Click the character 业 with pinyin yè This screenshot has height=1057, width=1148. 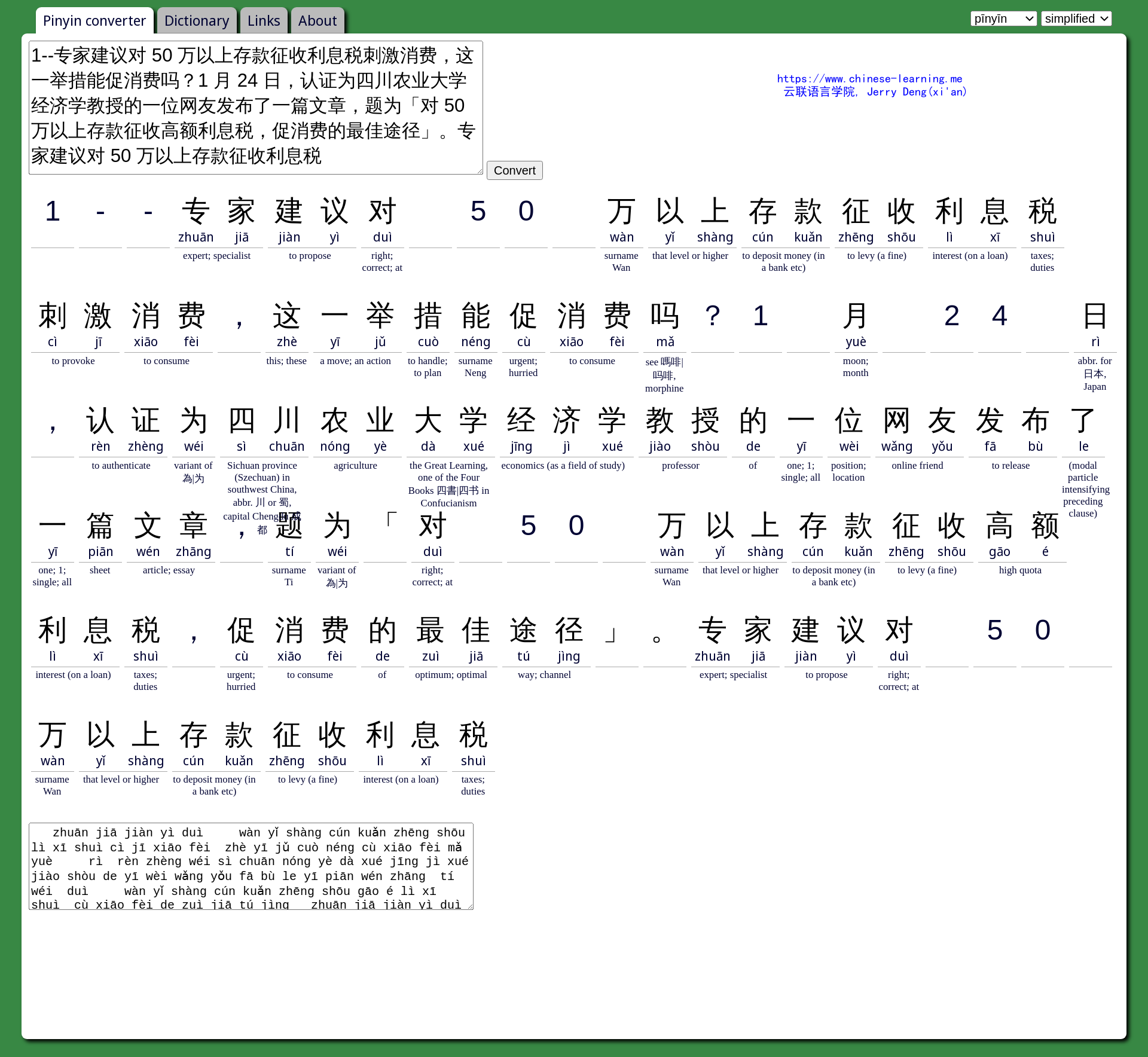[380, 421]
